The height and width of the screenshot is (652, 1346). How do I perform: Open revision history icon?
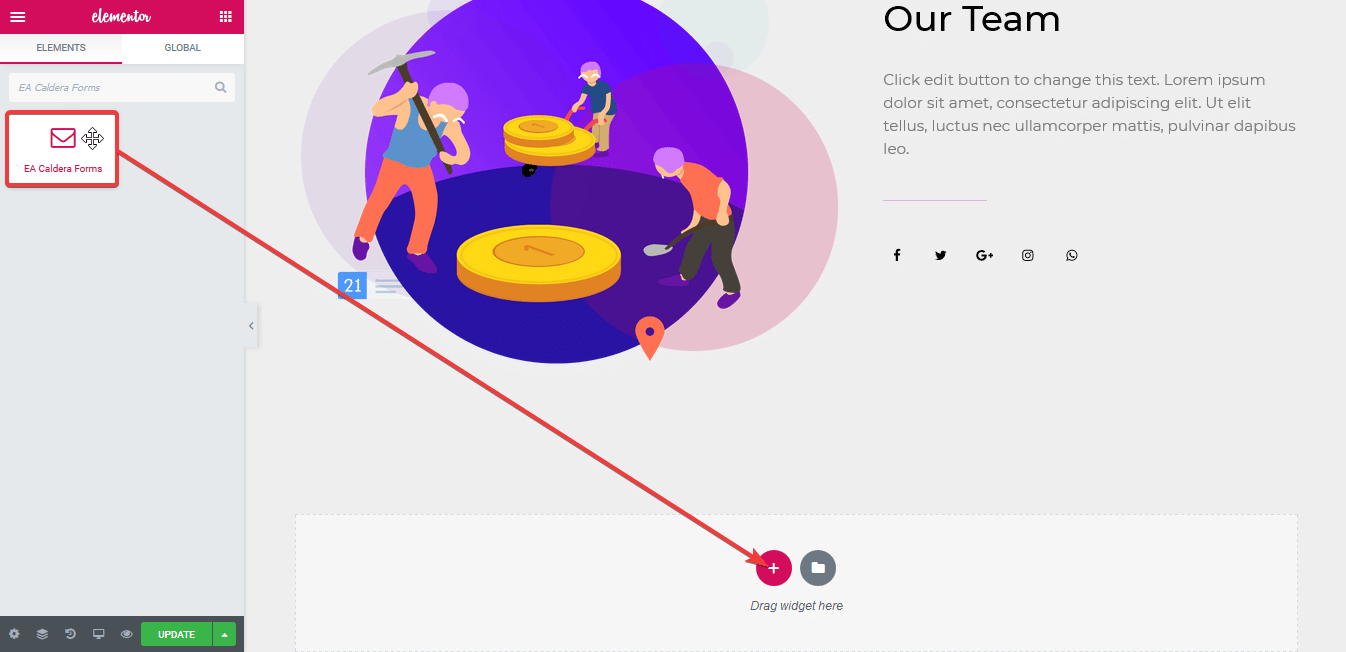(x=70, y=634)
